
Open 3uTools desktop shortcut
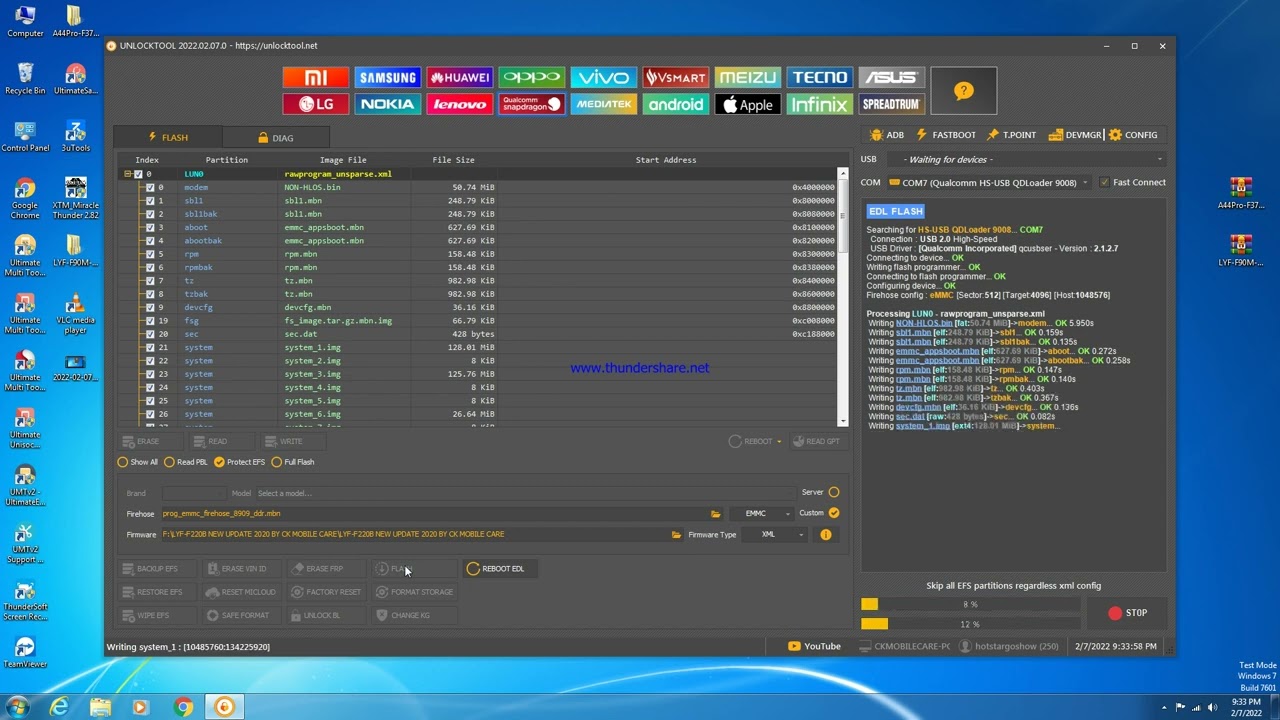click(75, 136)
